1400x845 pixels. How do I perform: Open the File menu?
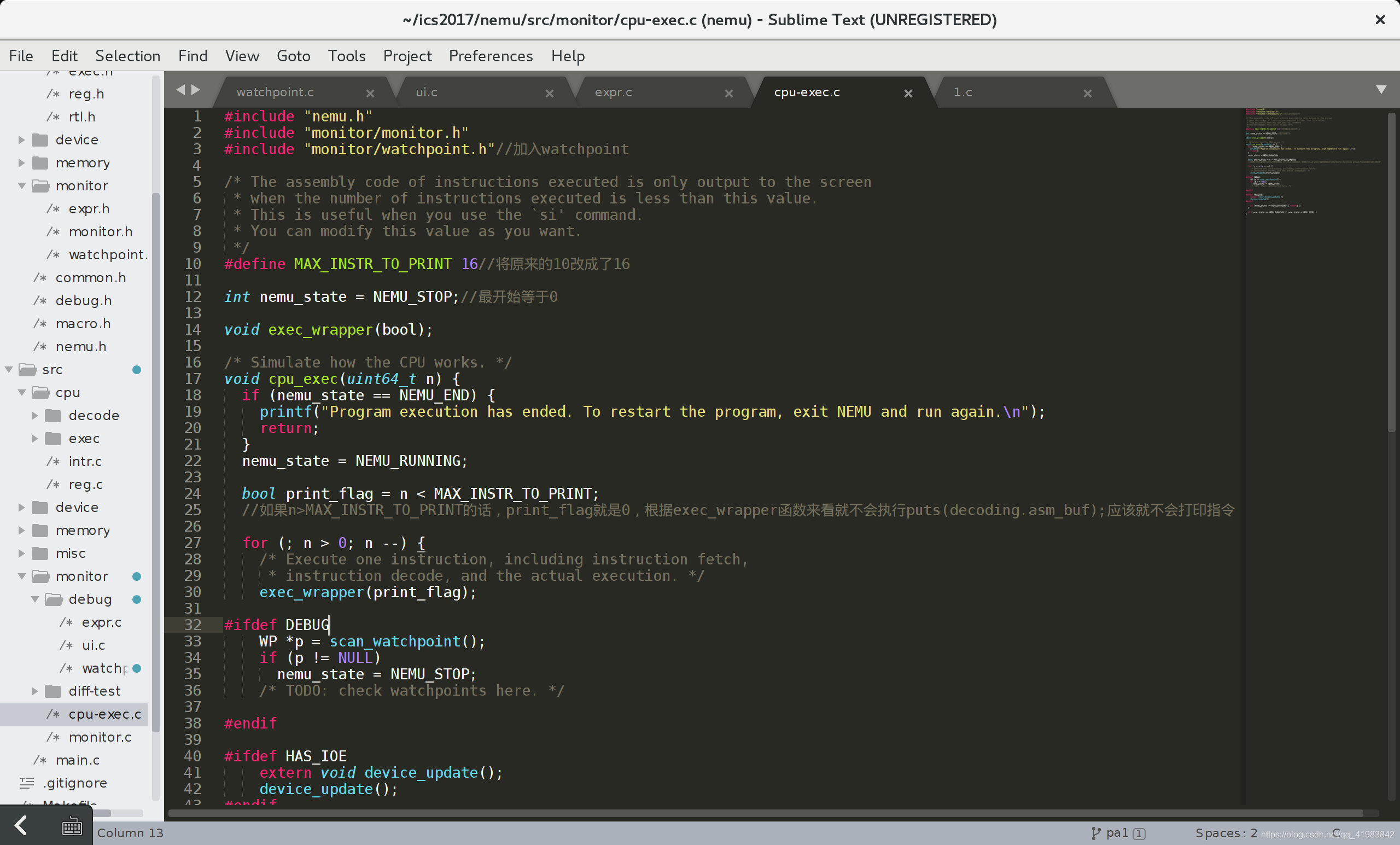pos(19,55)
